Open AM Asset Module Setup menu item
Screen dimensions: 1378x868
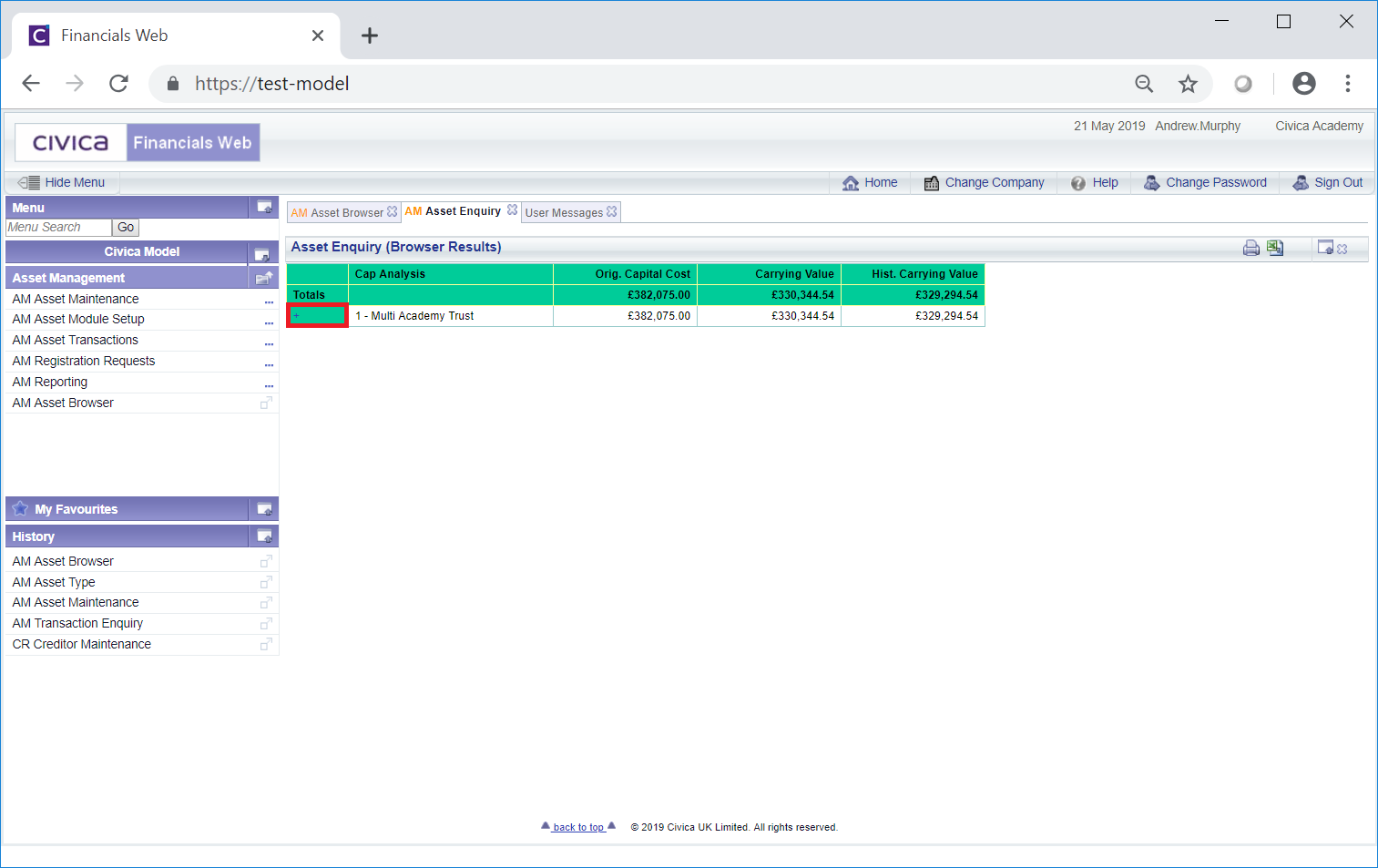click(x=78, y=319)
